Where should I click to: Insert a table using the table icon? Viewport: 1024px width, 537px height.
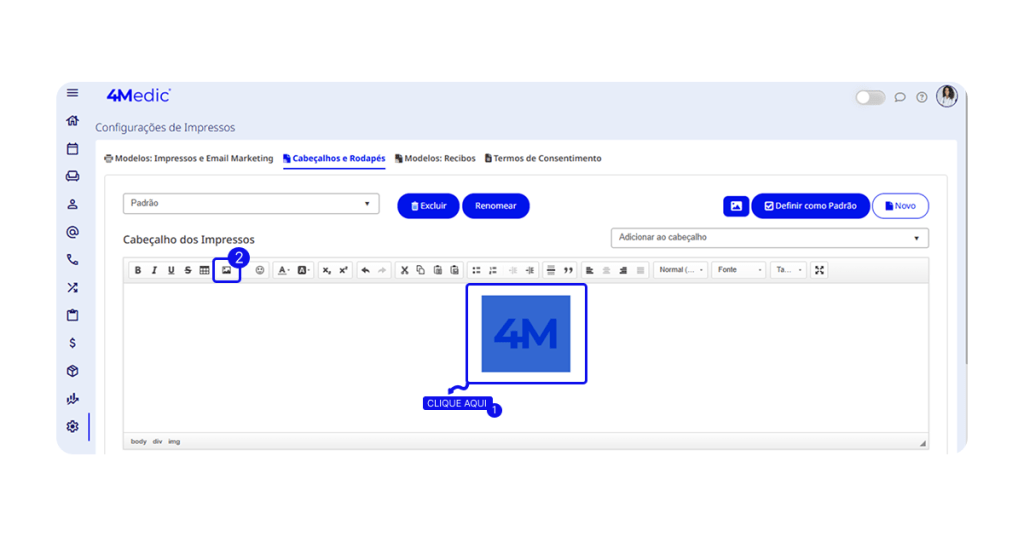pos(204,270)
